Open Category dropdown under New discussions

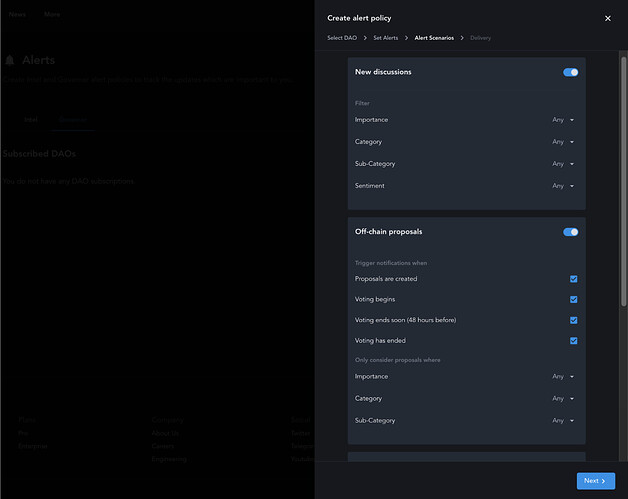[x=564, y=142]
